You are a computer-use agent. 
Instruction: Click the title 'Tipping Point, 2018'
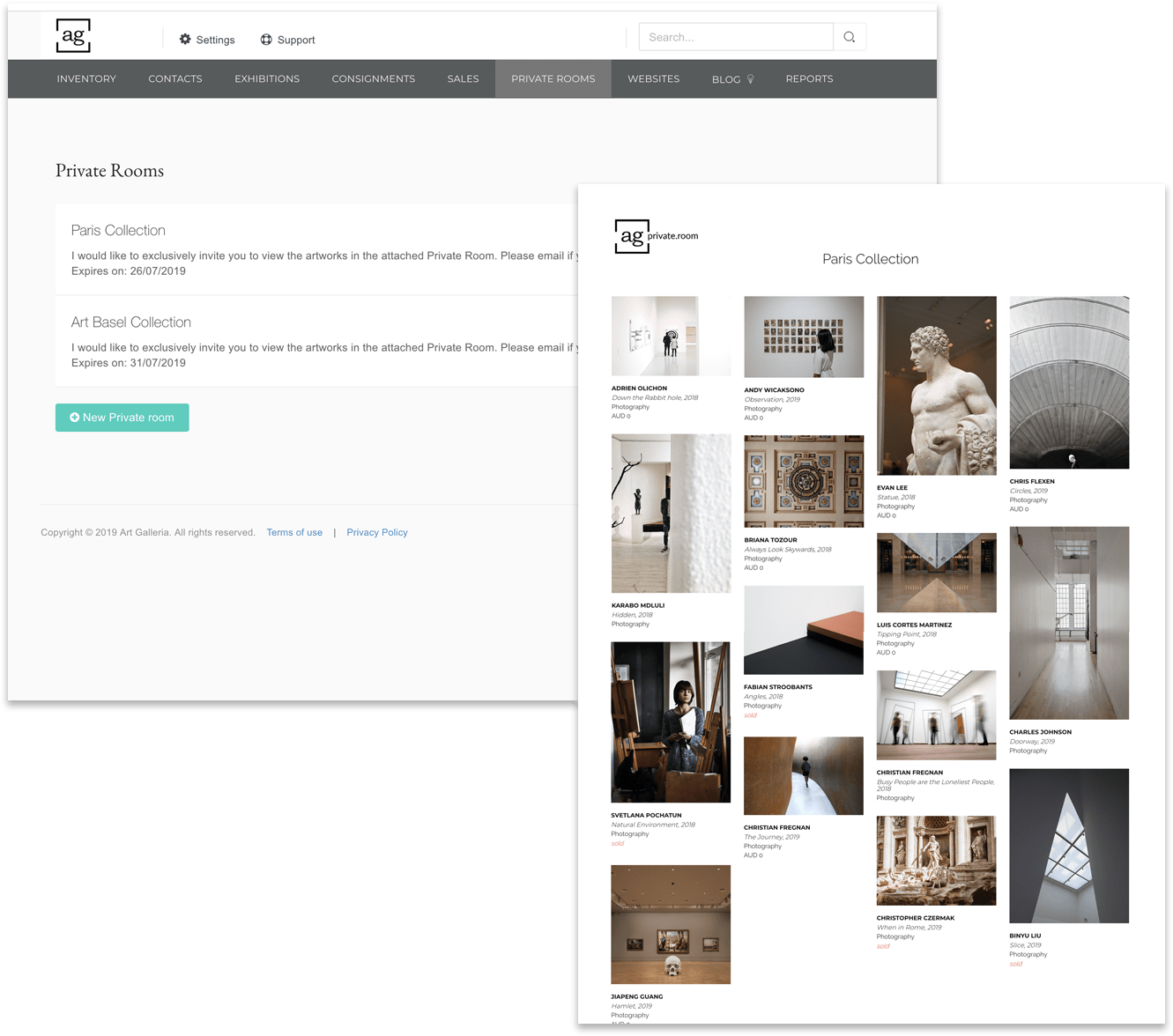coord(907,634)
